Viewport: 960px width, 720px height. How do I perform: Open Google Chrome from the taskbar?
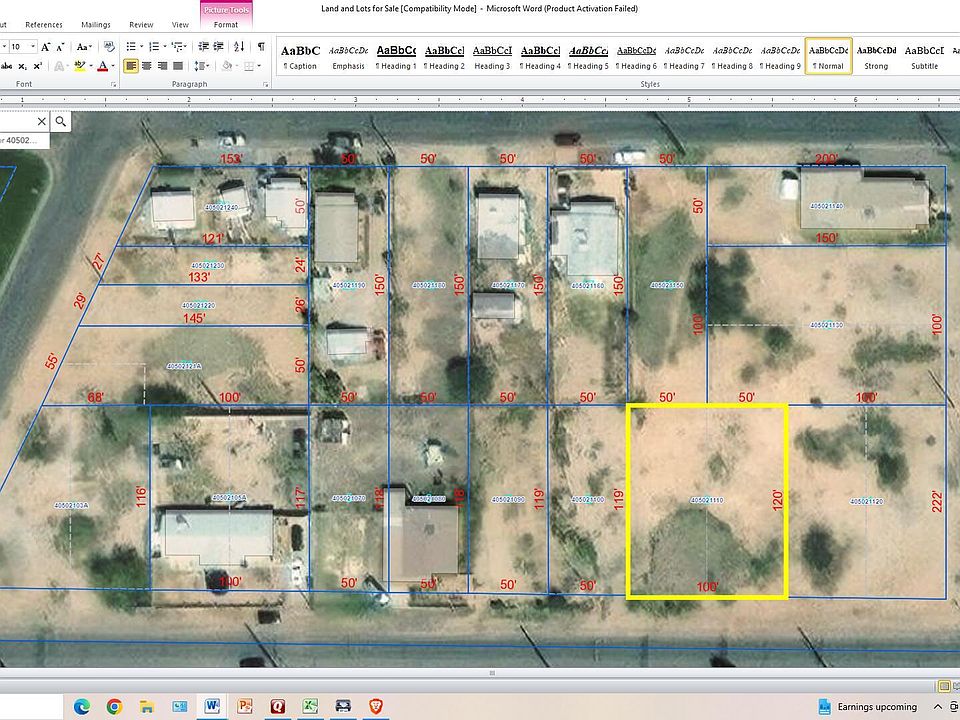pyautogui.click(x=114, y=707)
